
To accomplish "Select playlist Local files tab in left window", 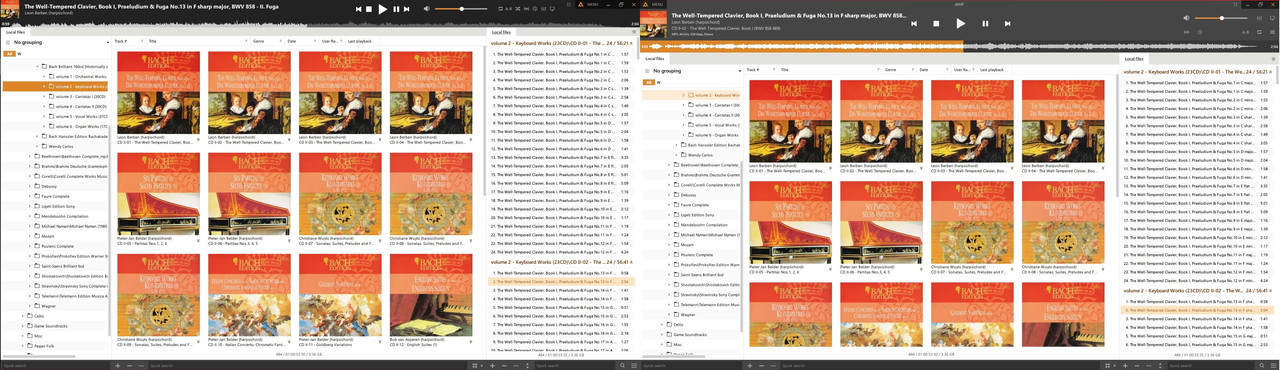I will click(x=501, y=32).
